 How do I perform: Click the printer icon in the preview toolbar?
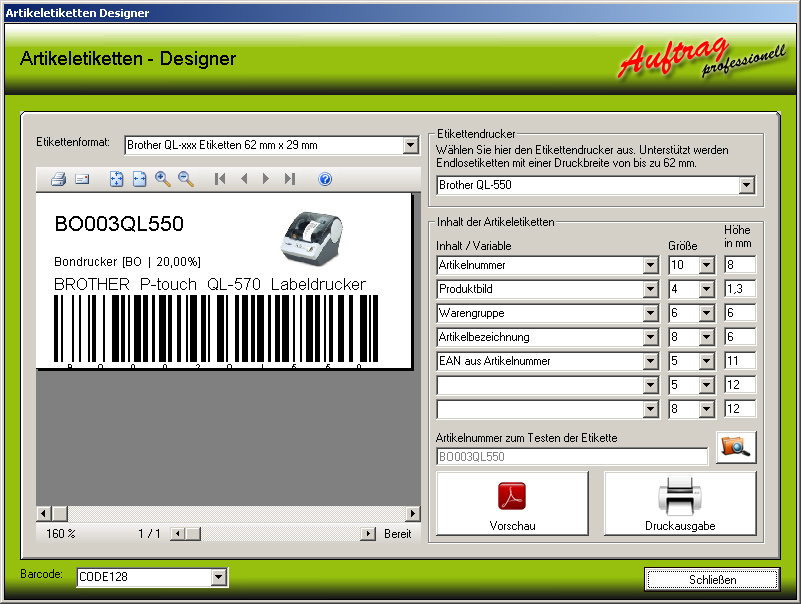(58, 179)
